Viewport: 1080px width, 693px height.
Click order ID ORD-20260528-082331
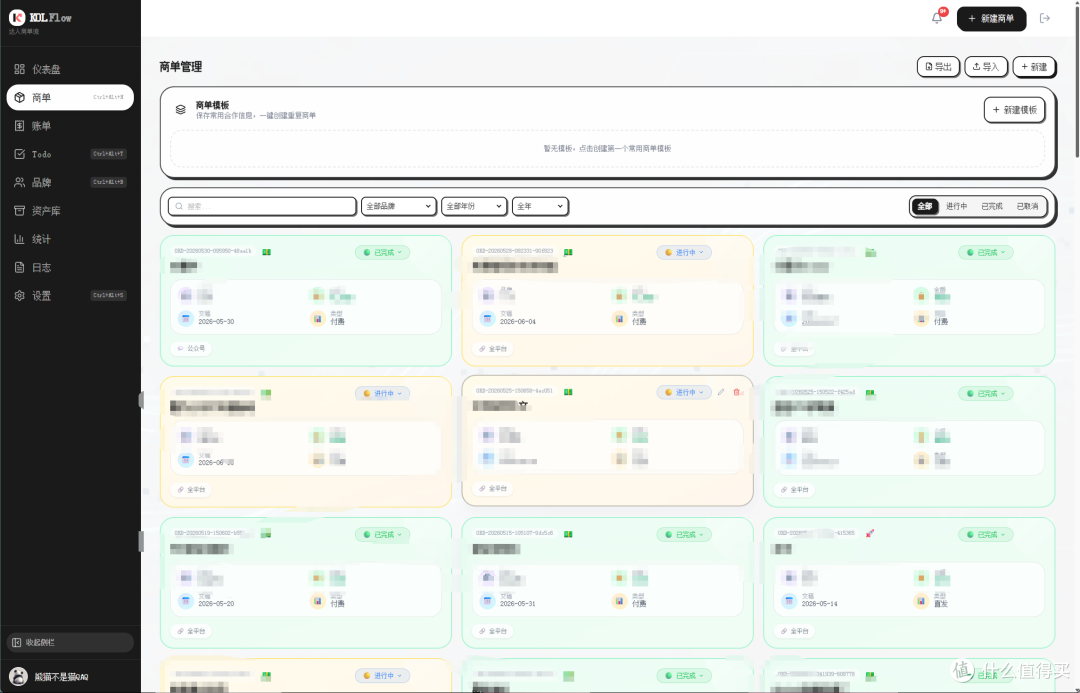[x=515, y=251]
